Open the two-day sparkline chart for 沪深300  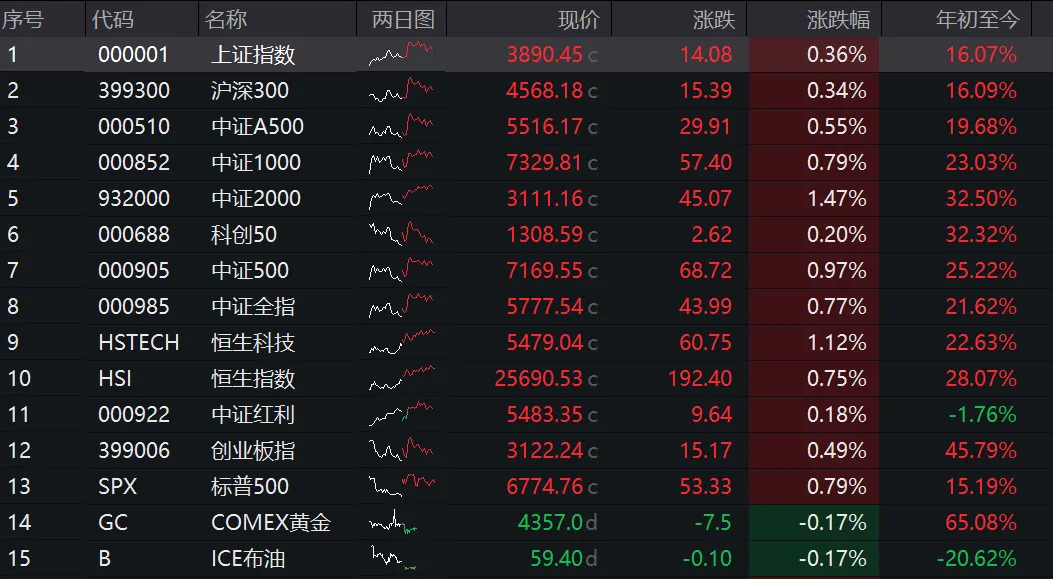[401, 90]
